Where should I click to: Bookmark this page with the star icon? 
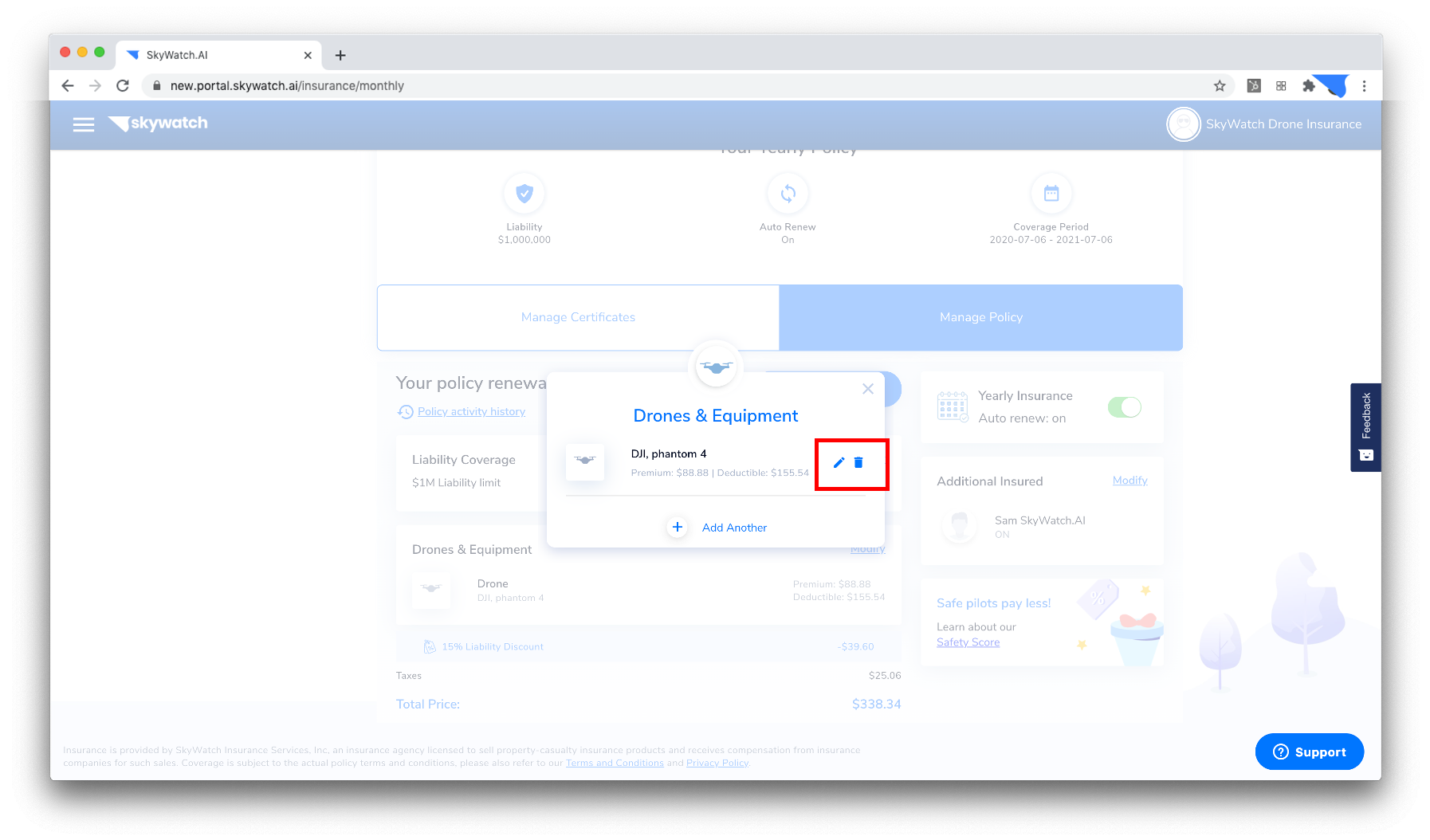tap(1220, 85)
